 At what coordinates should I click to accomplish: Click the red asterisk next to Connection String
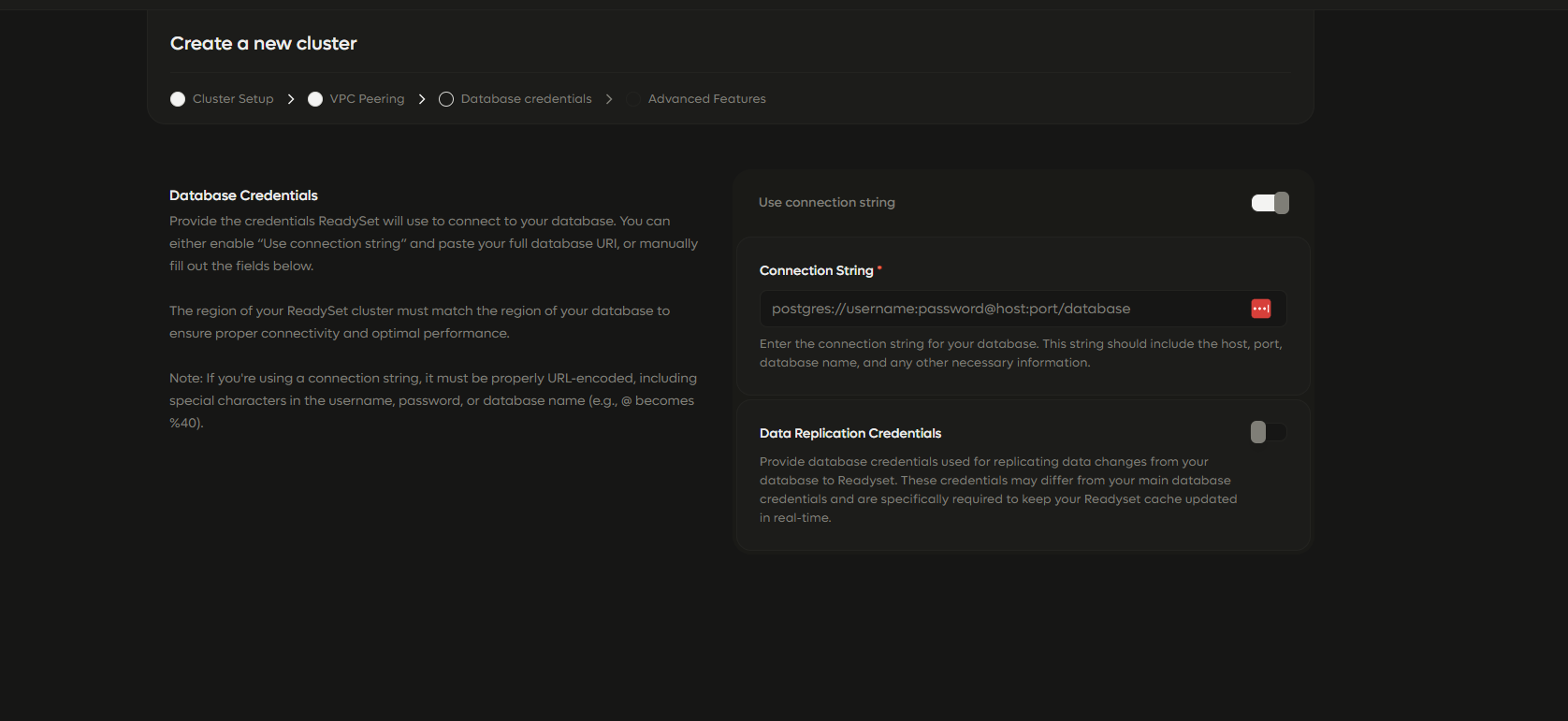click(879, 268)
